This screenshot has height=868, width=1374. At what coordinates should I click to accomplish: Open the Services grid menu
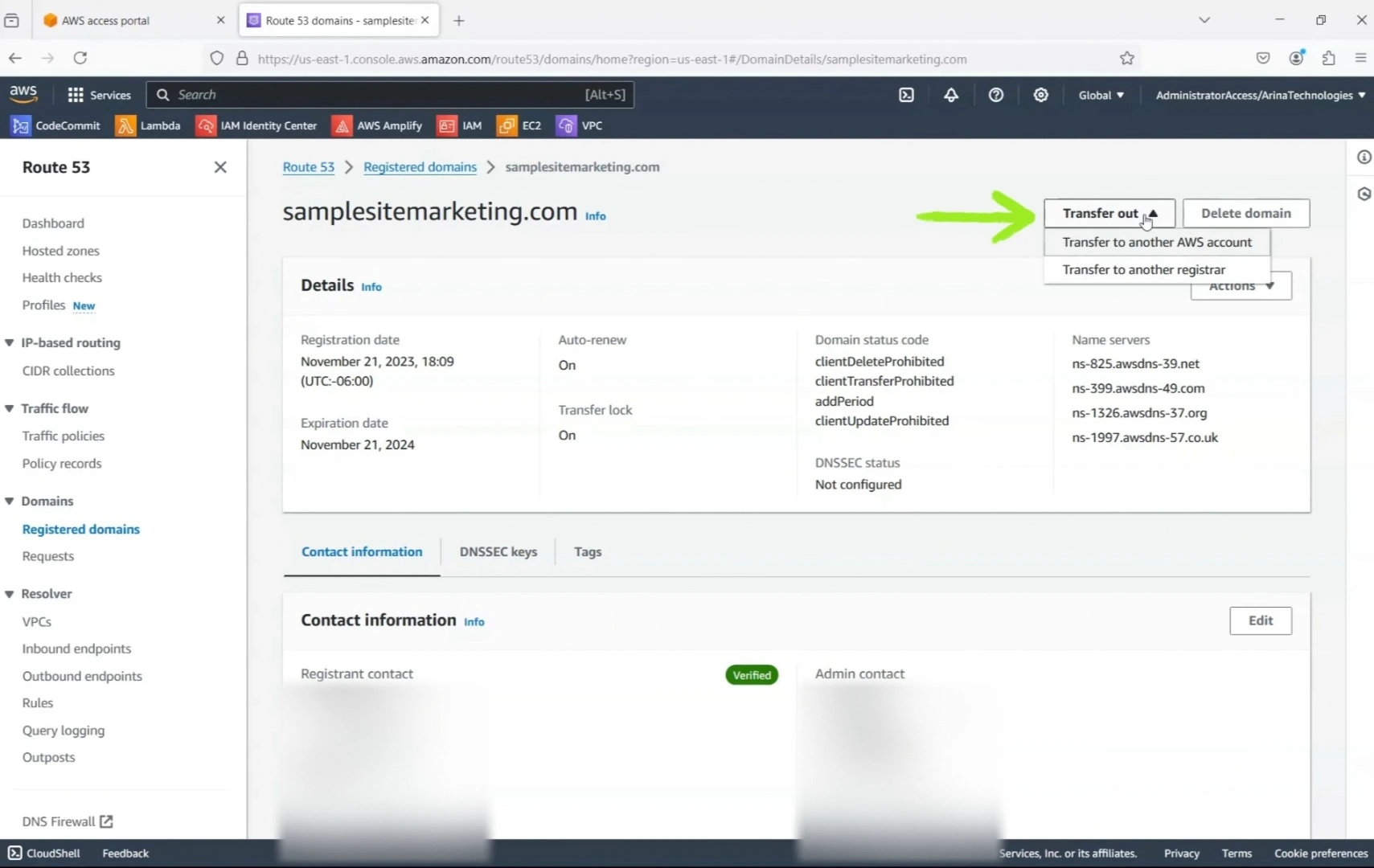click(99, 95)
